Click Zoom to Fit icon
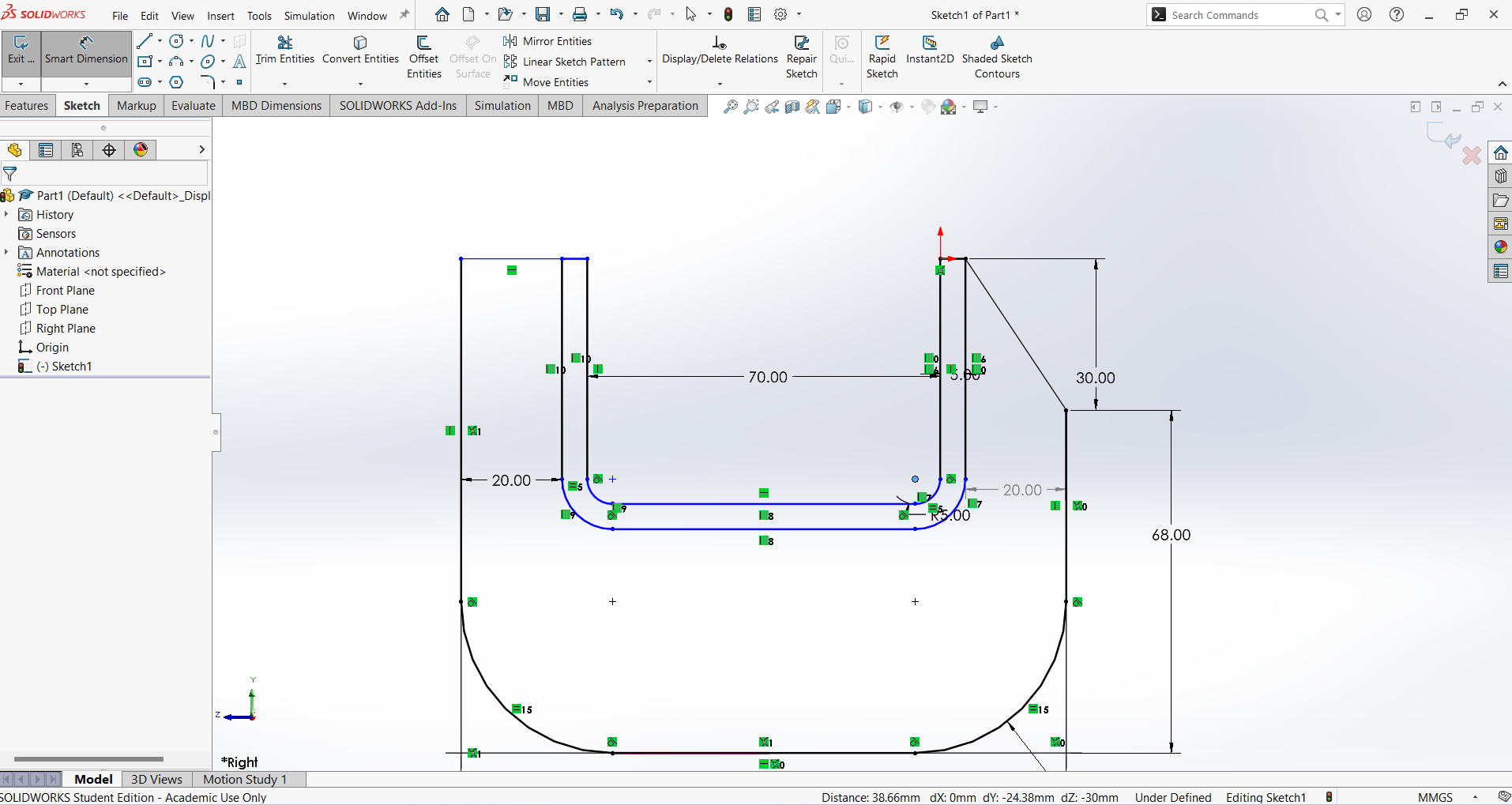 point(731,107)
